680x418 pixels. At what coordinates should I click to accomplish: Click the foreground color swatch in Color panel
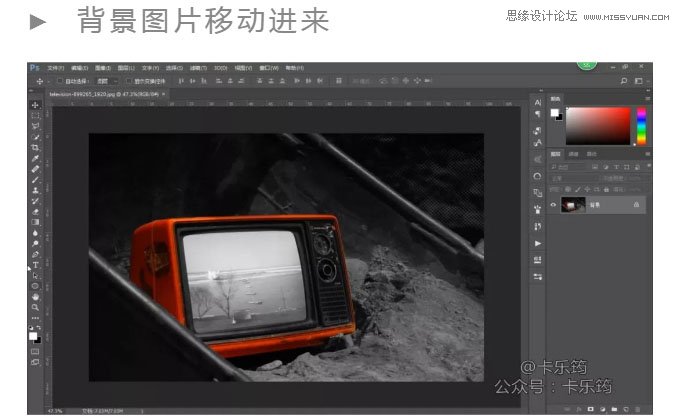pos(554,113)
